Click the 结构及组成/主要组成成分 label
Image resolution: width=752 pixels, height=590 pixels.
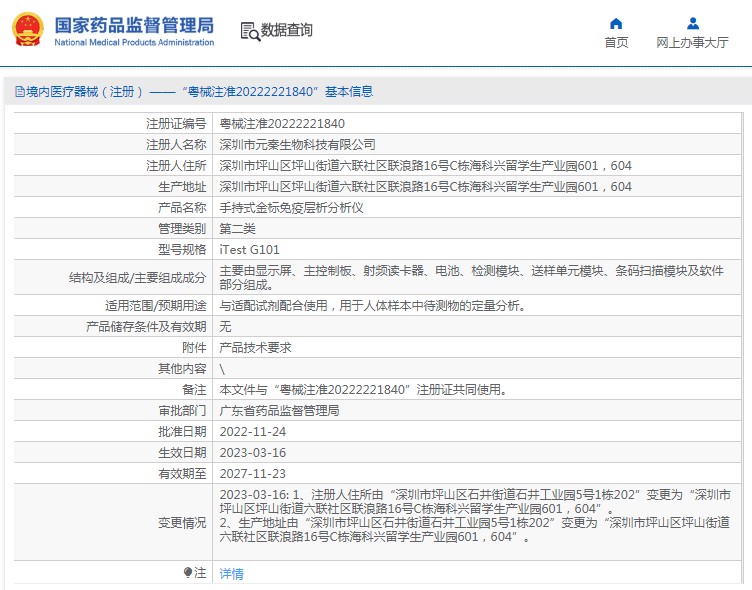[138, 278]
